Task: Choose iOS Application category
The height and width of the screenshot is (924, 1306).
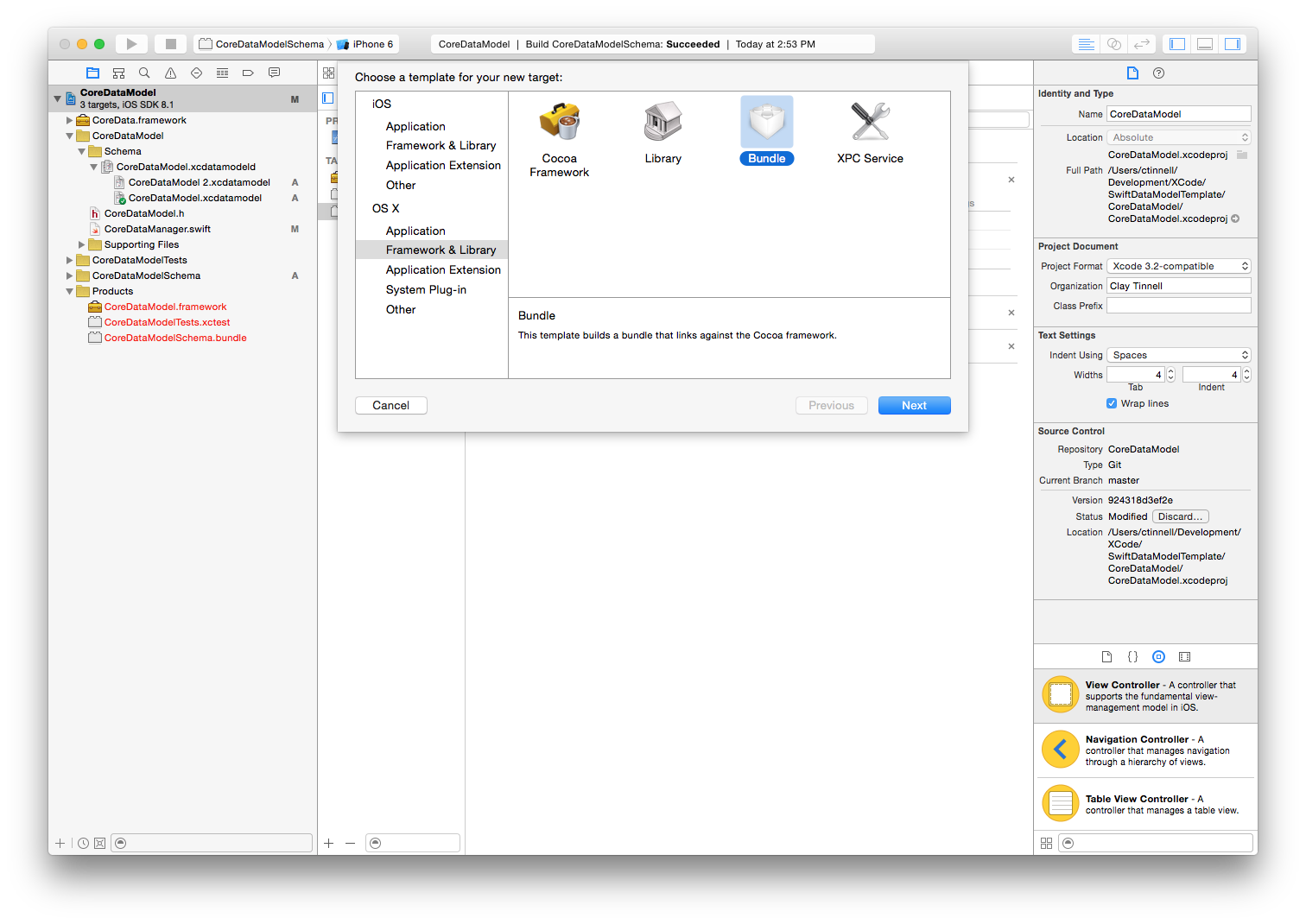Action: pyautogui.click(x=415, y=126)
